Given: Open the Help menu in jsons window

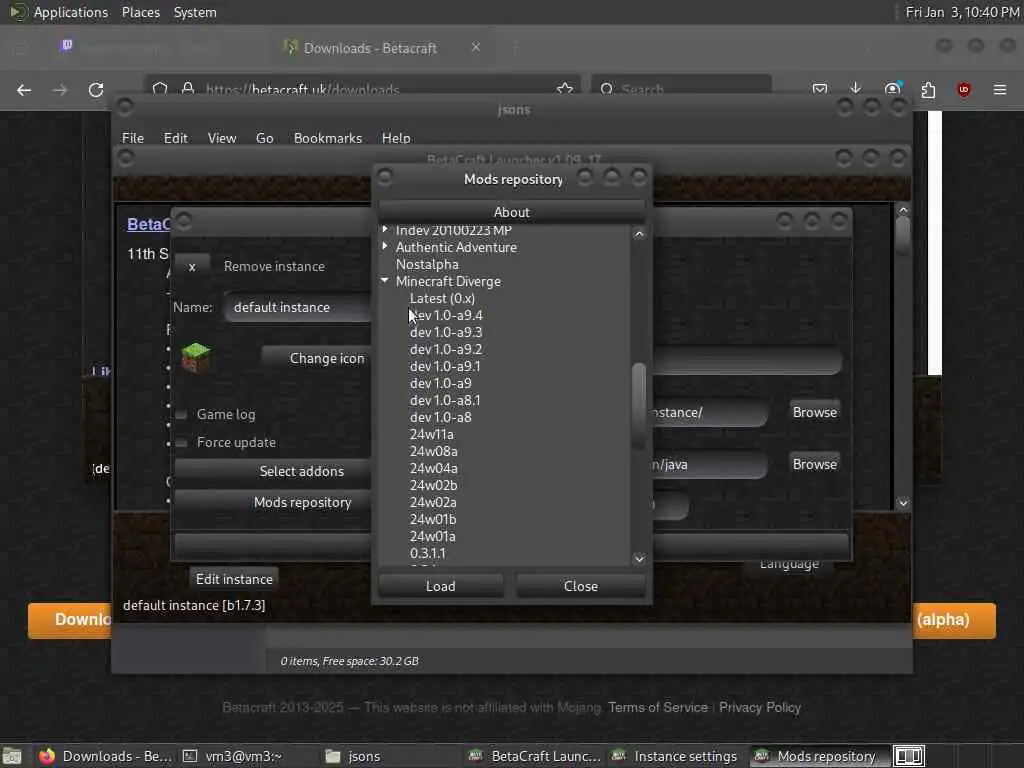Looking at the screenshot, I should click(x=396, y=138).
